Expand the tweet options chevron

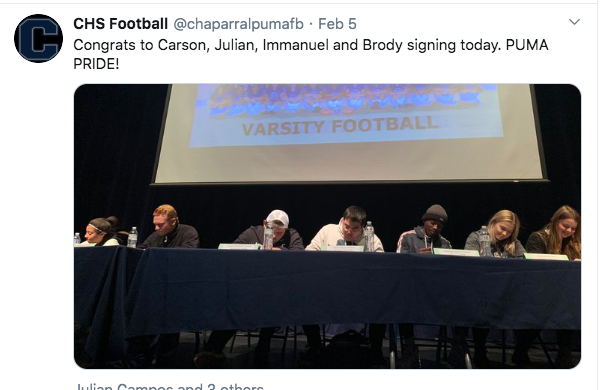(x=574, y=22)
